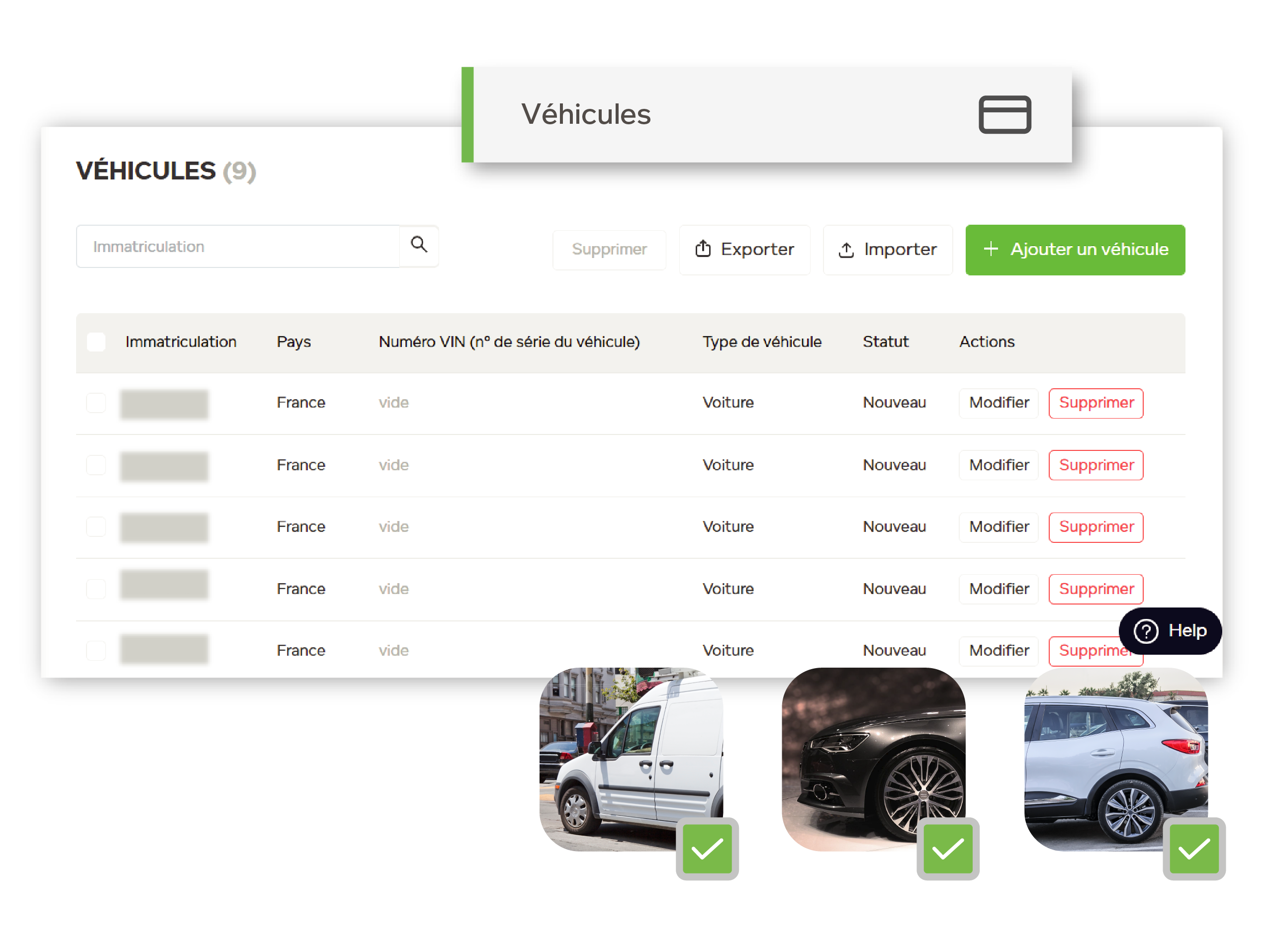
Task: Focus the Immatriculation search field
Action: point(237,247)
